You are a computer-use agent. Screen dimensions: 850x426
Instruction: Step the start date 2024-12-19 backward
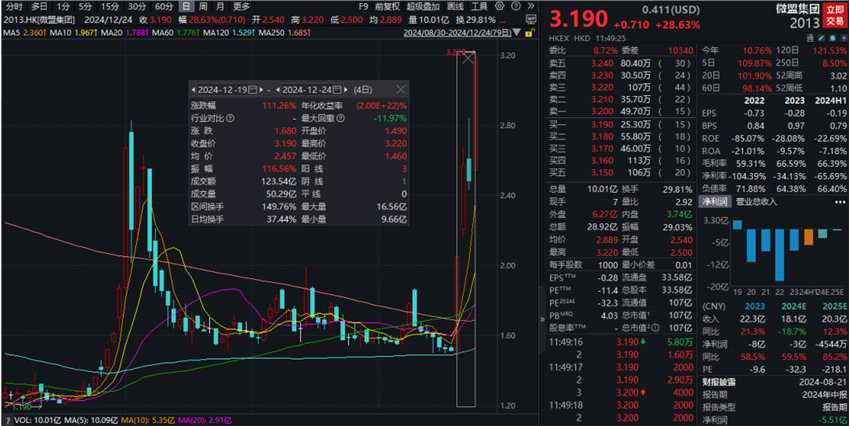coord(193,89)
